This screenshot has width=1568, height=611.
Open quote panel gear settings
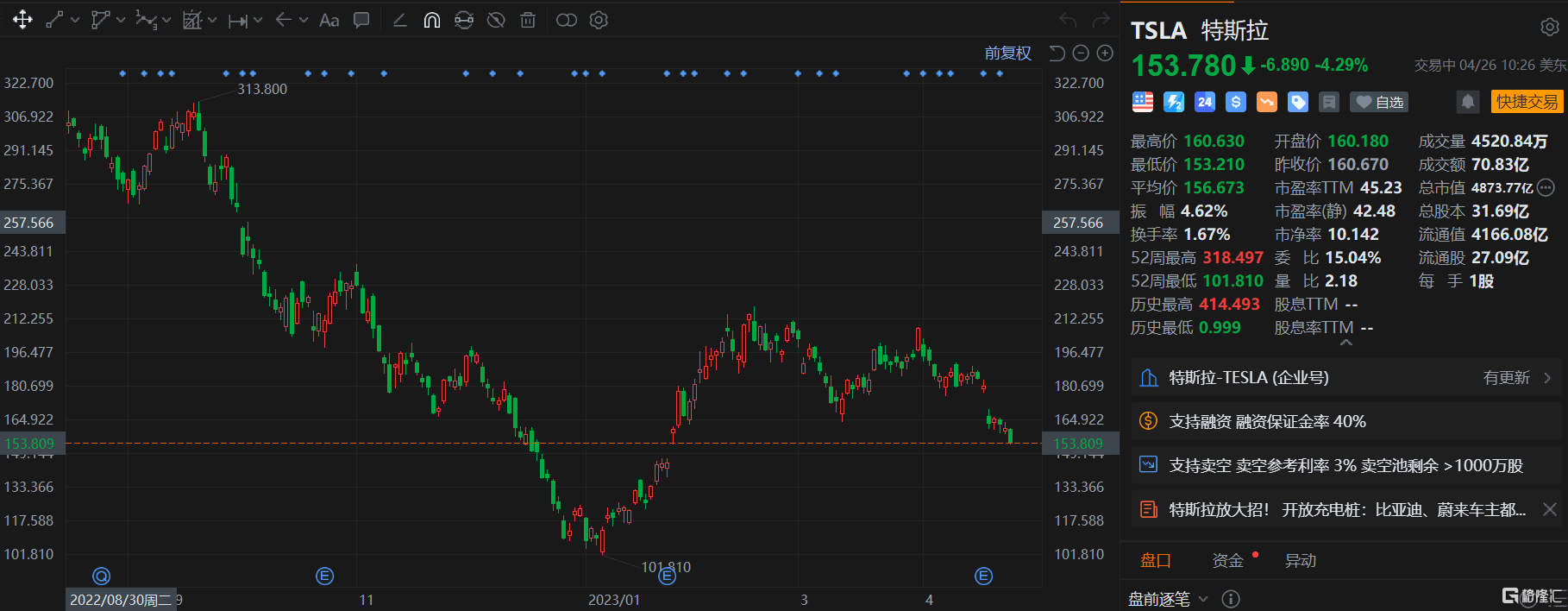point(1549,28)
